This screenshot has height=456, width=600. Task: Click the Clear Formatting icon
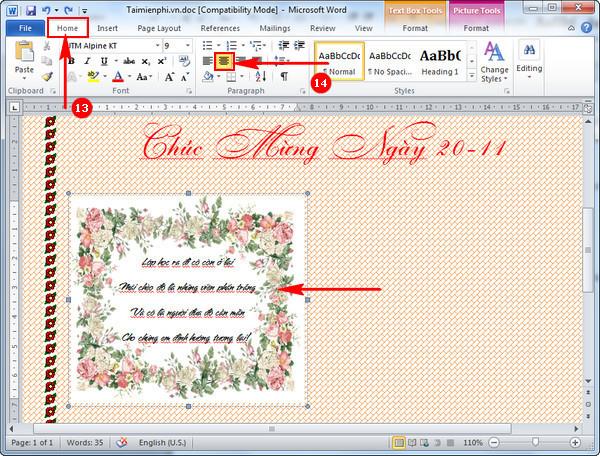point(184,61)
